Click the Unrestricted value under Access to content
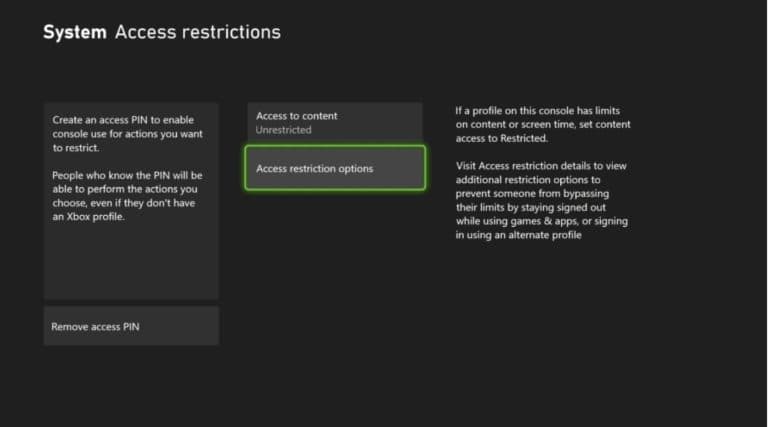This screenshot has width=768, height=427. coord(284,130)
